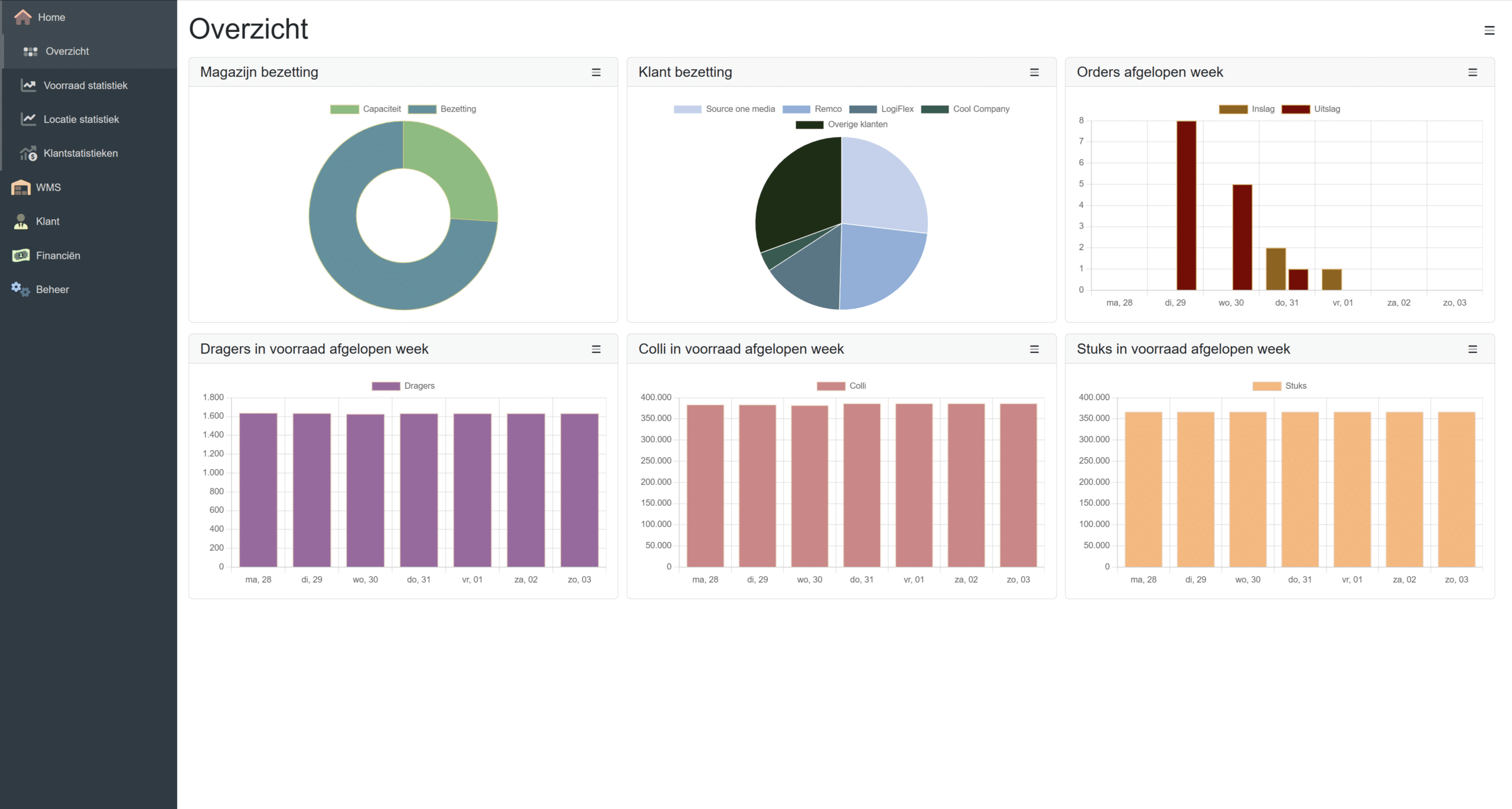Open Voorraad statistiek chart icon
Image resolution: width=1512 pixels, height=809 pixels.
click(x=28, y=85)
